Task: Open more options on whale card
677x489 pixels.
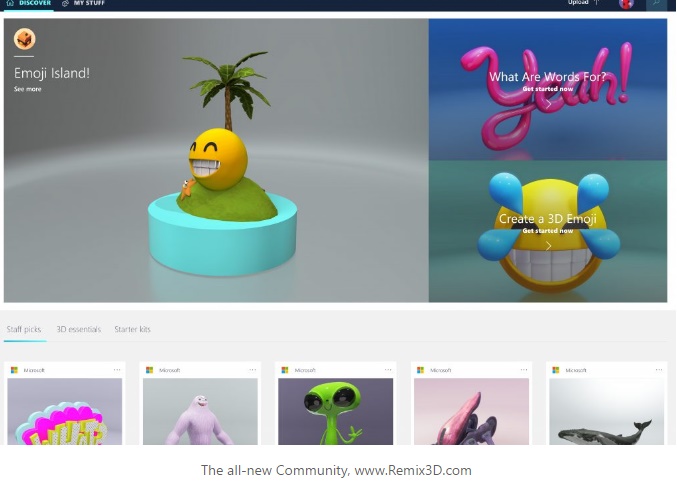Action: coord(659,370)
